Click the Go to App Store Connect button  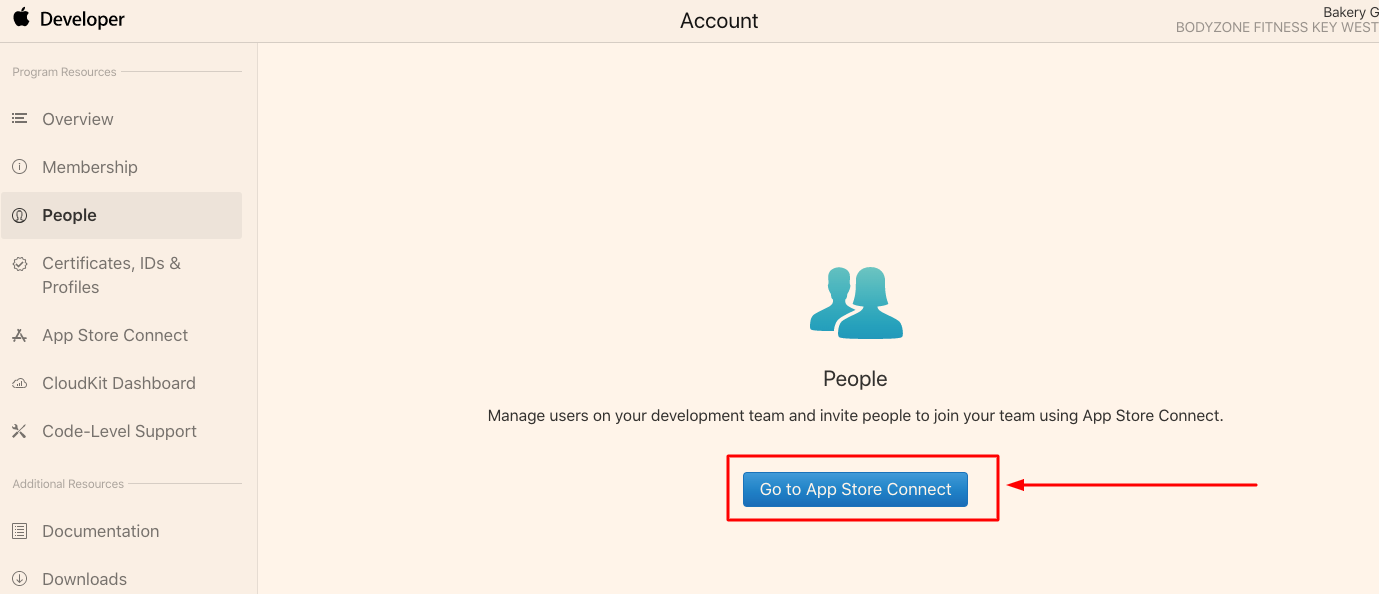pyautogui.click(x=855, y=489)
